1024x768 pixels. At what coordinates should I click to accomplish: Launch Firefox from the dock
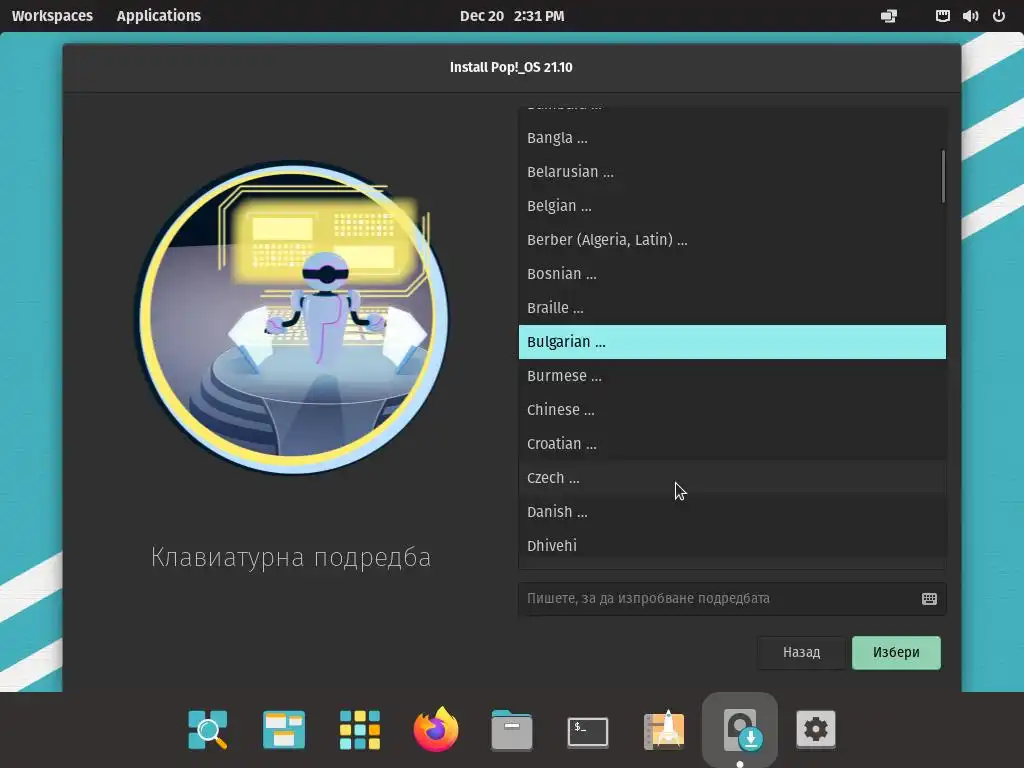(436, 729)
